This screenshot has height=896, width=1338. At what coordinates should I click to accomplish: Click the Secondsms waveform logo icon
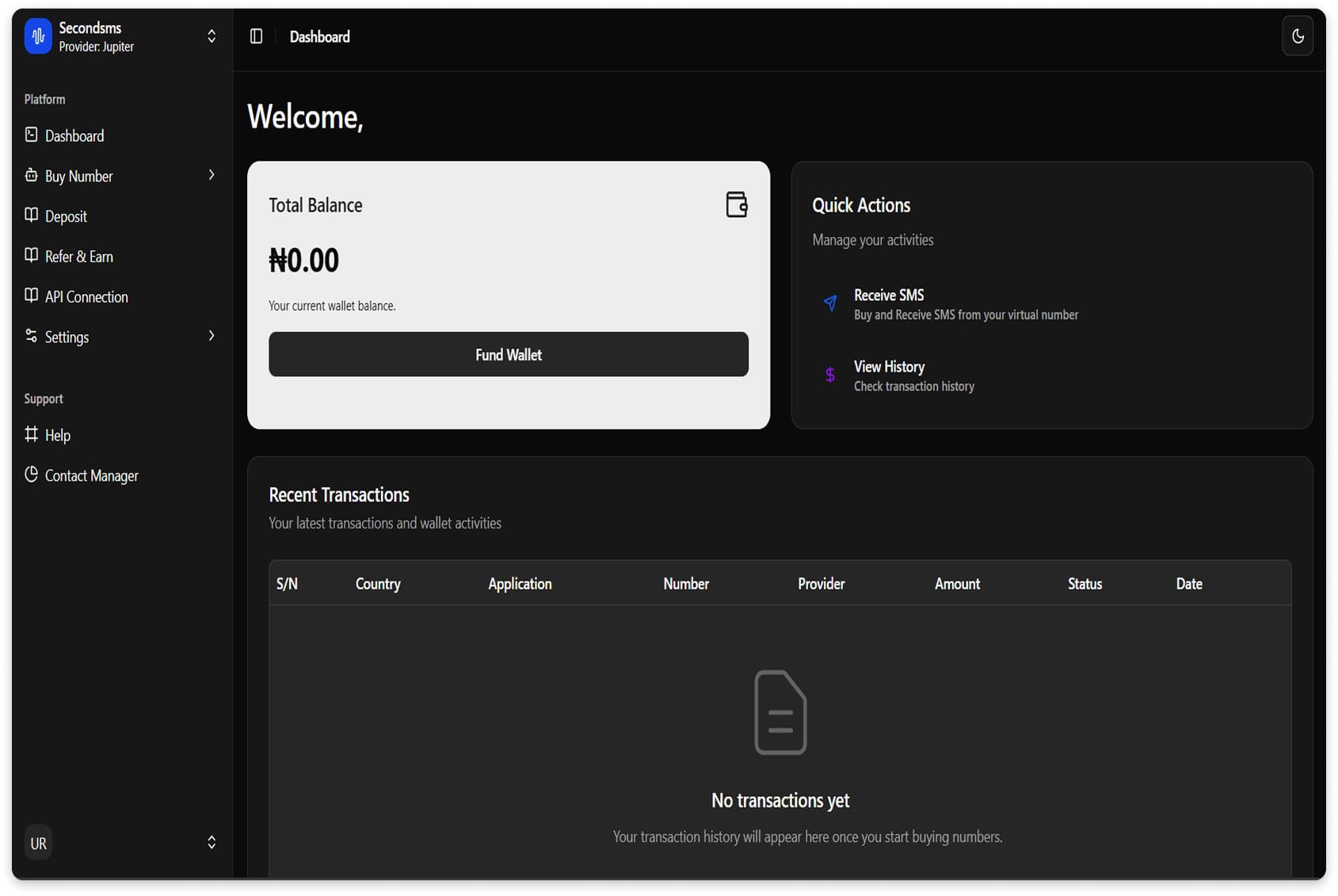(38, 36)
